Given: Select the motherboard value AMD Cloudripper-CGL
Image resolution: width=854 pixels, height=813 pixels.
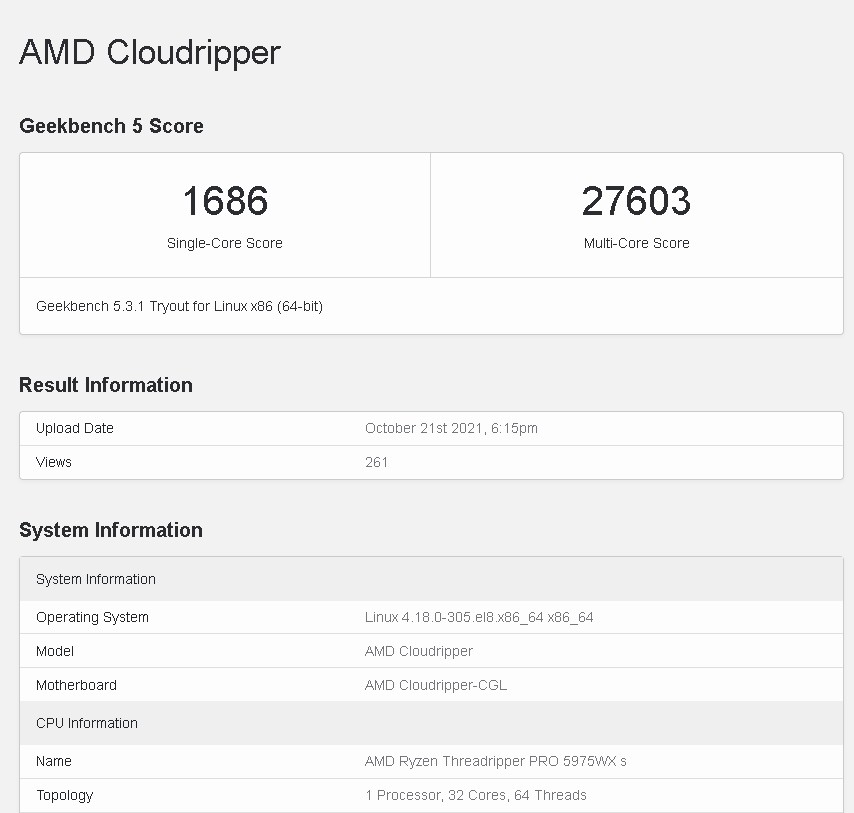Looking at the screenshot, I should click(x=436, y=685).
